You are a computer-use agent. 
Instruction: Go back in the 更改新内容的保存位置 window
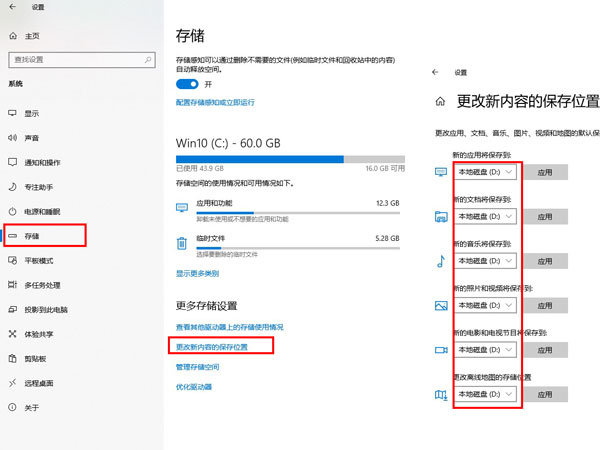coord(435,72)
